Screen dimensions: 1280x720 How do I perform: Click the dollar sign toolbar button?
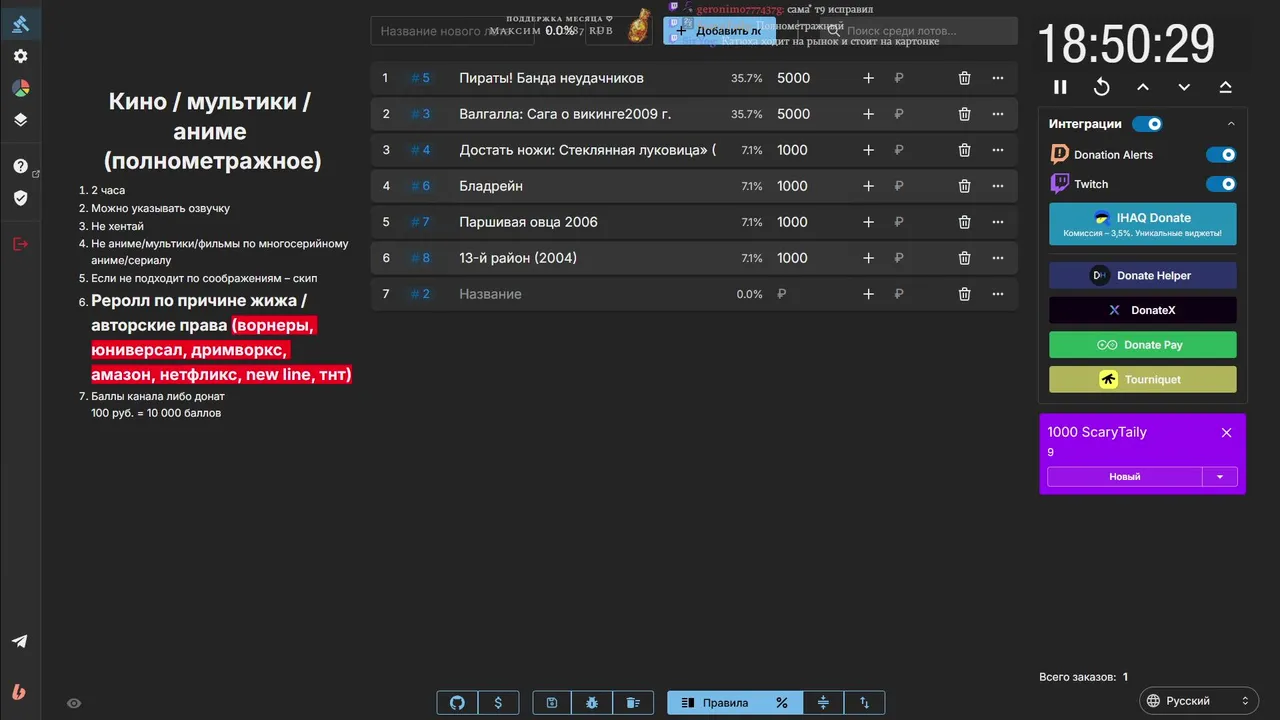tap(498, 703)
